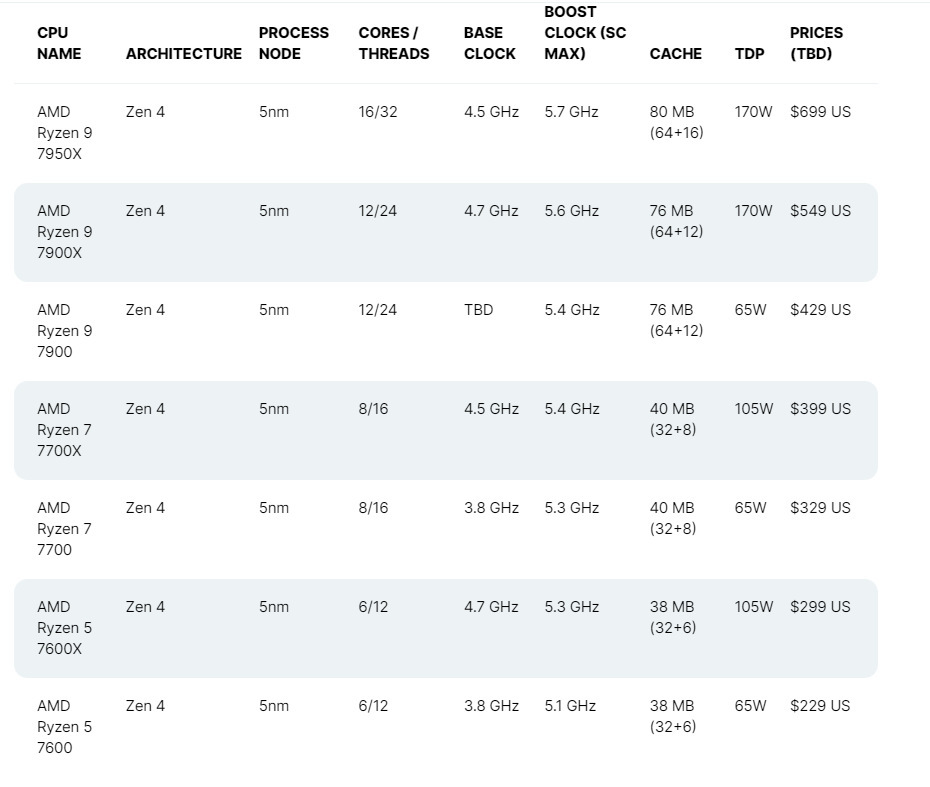Click the AMD Ryzen 9 7900X row name
This screenshot has width=930, height=787.
coord(64,232)
